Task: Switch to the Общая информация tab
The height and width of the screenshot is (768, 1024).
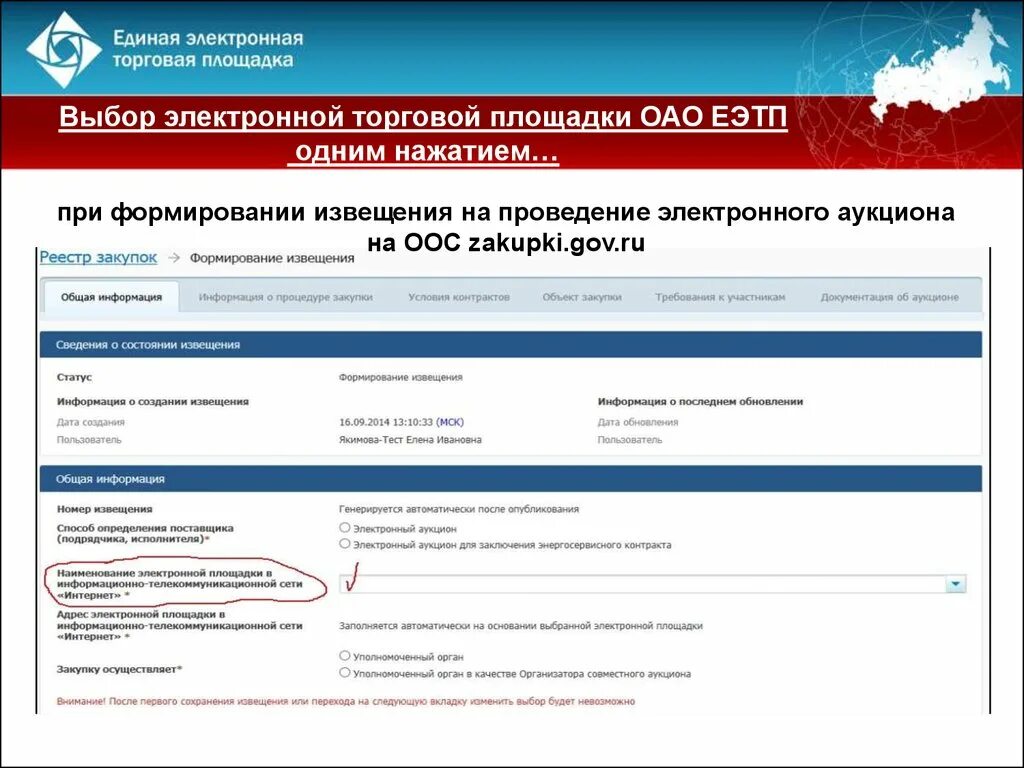Action: click(112, 297)
